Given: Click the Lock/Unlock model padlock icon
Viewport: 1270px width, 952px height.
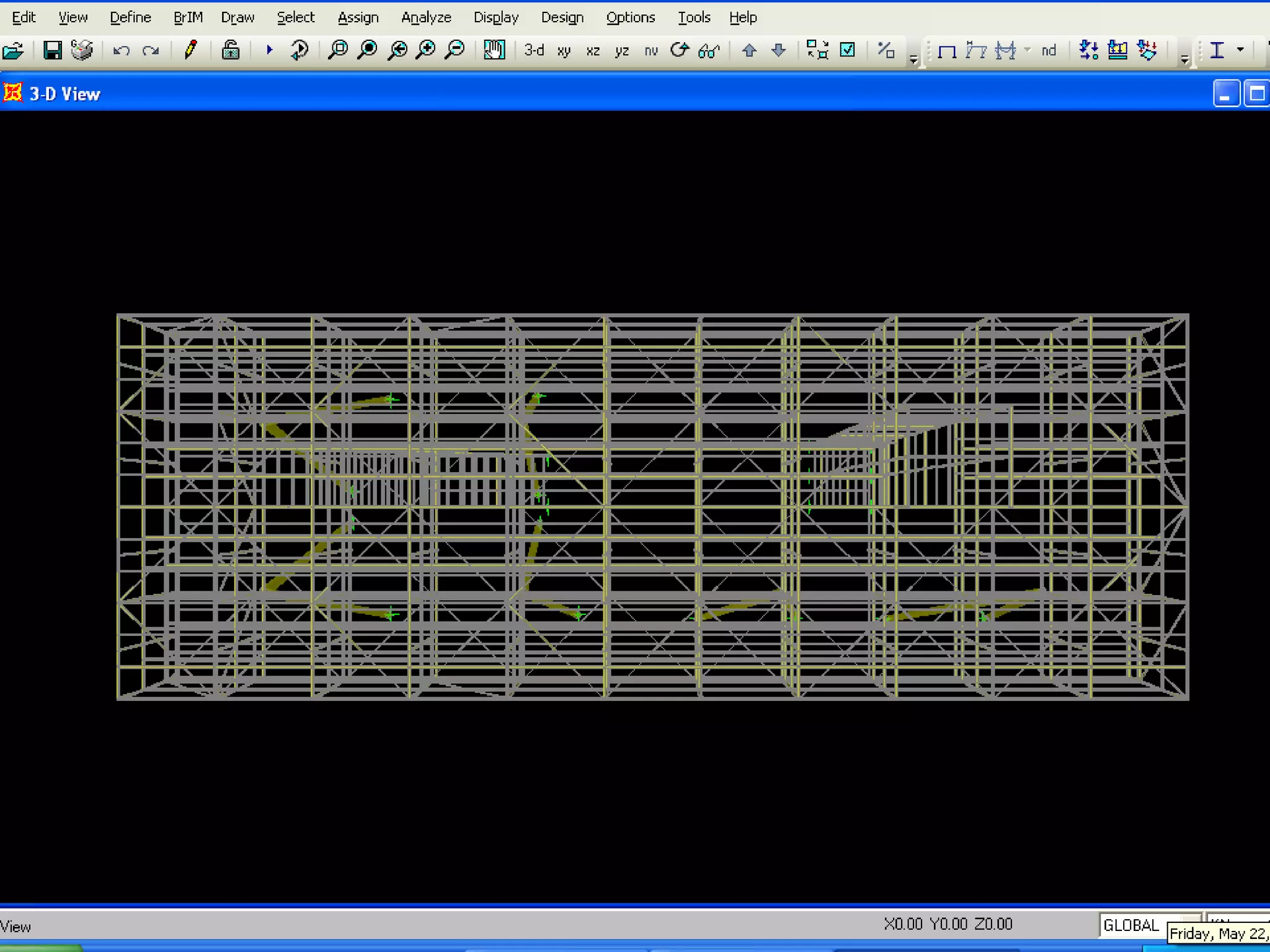Looking at the screenshot, I should point(231,50).
